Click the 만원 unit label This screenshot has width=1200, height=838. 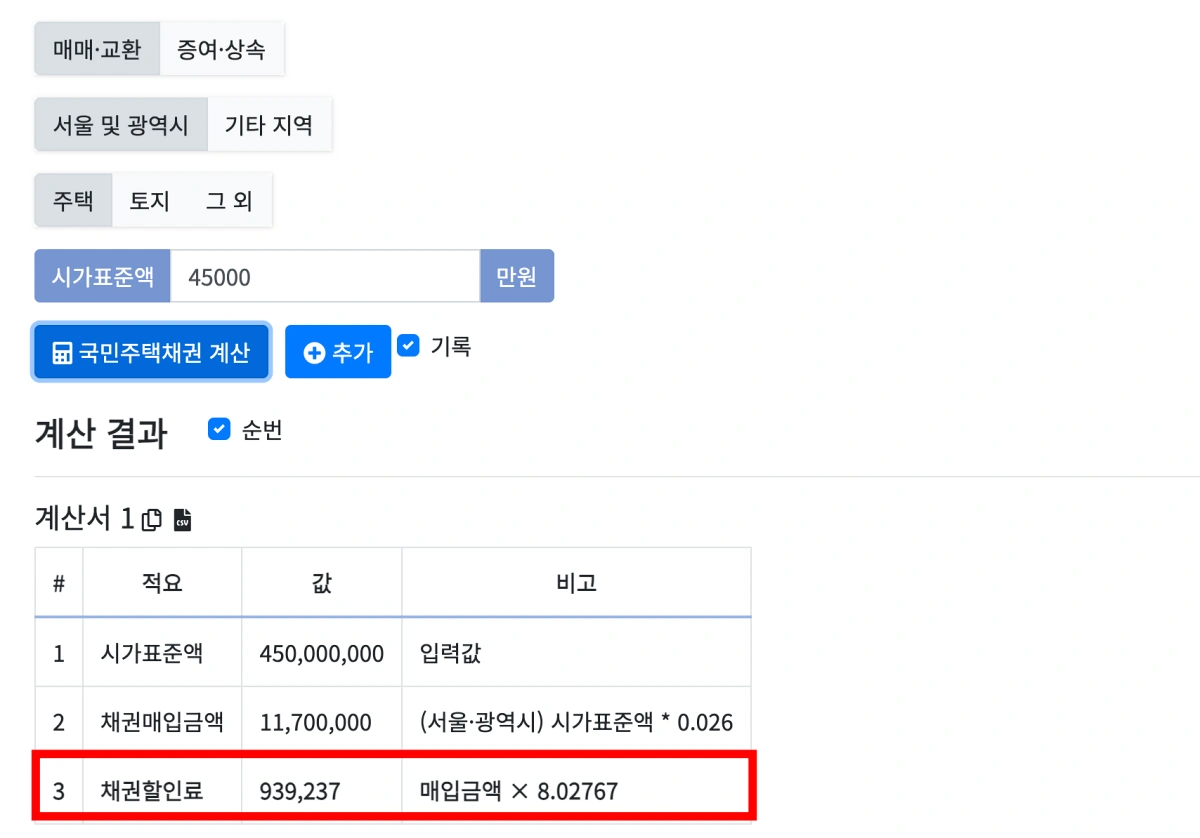click(517, 276)
